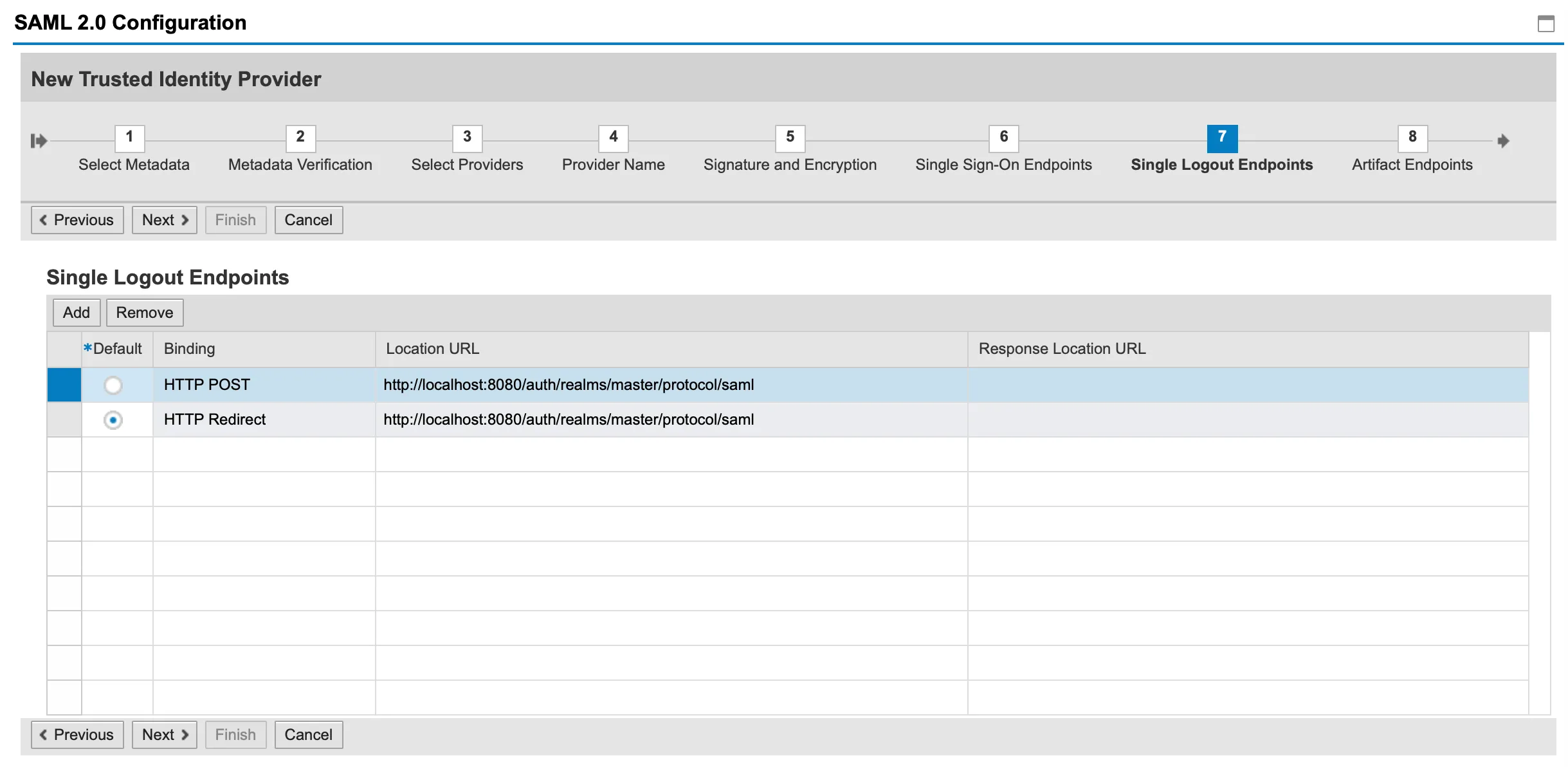The width and height of the screenshot is (1568, 767).
Task: Click the roadmap end arrow icon
Action: point(1503,140)
